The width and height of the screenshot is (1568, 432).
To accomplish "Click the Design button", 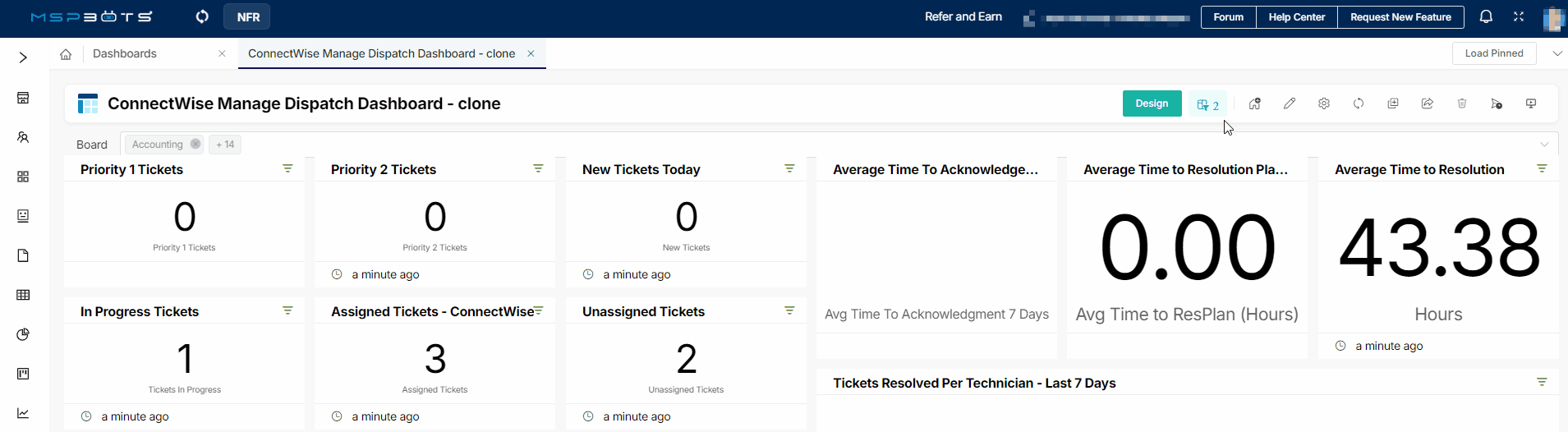I will tap(1152, 103).
